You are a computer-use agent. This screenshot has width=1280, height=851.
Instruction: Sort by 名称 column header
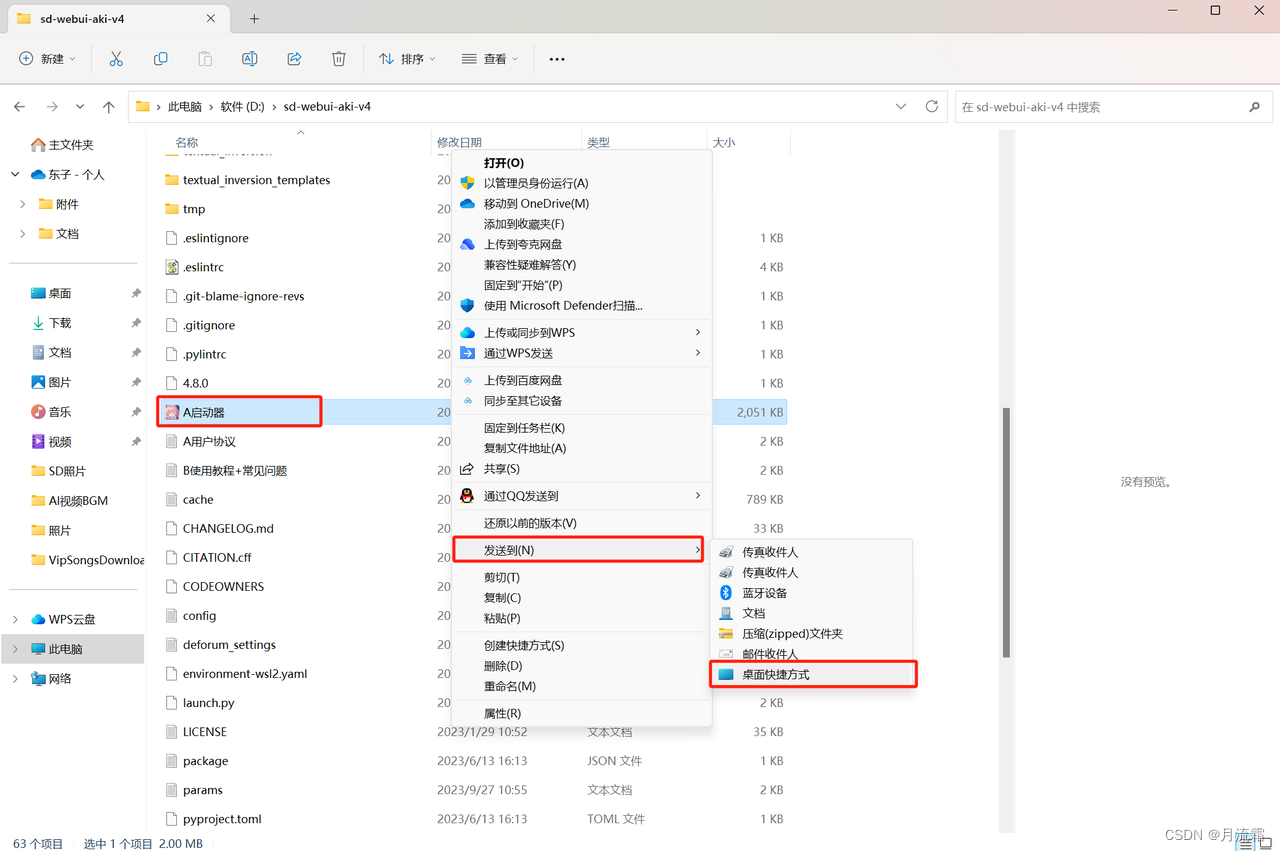pyautogui.click(x=187, y=143)
